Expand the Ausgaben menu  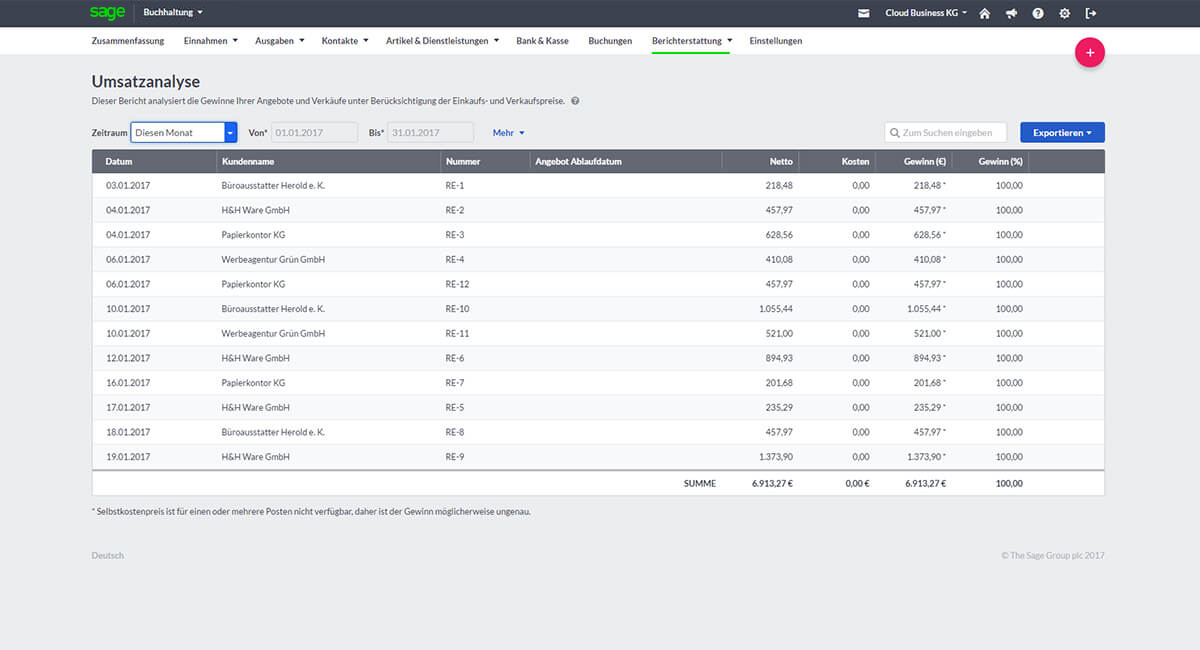point(280,41)
